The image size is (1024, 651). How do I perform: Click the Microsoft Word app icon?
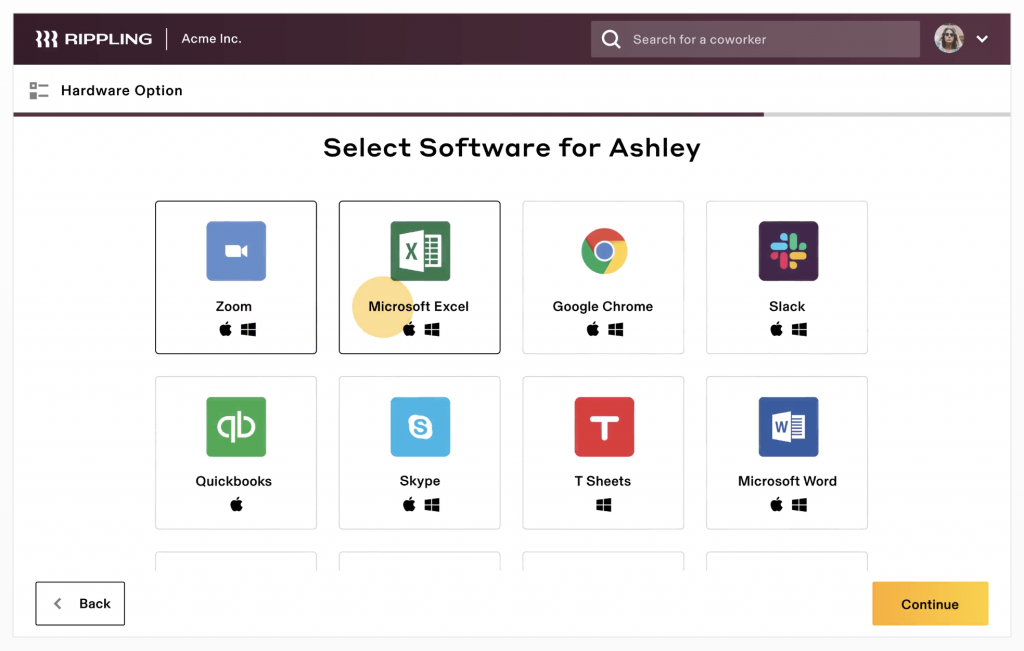tap(788, 426)
